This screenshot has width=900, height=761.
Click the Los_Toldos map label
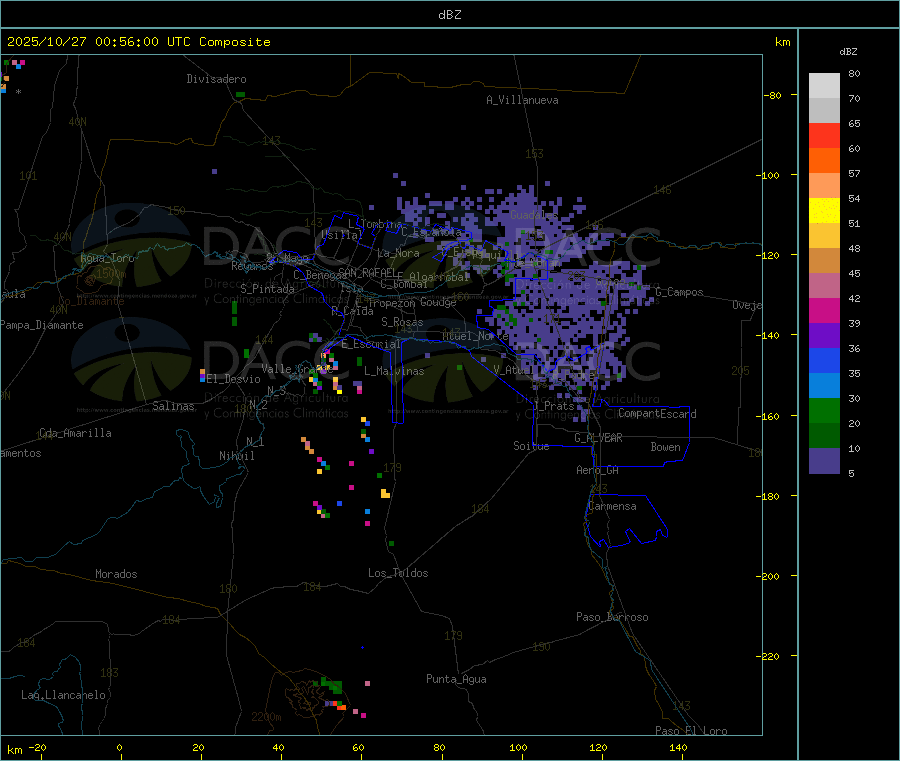[398, 573]
